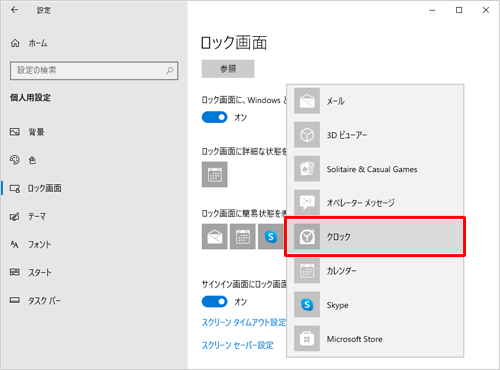Viewport: 500px width, 370px height.
Task: Focus the 設定の検索 search field
Action: (x=94, y=70)
